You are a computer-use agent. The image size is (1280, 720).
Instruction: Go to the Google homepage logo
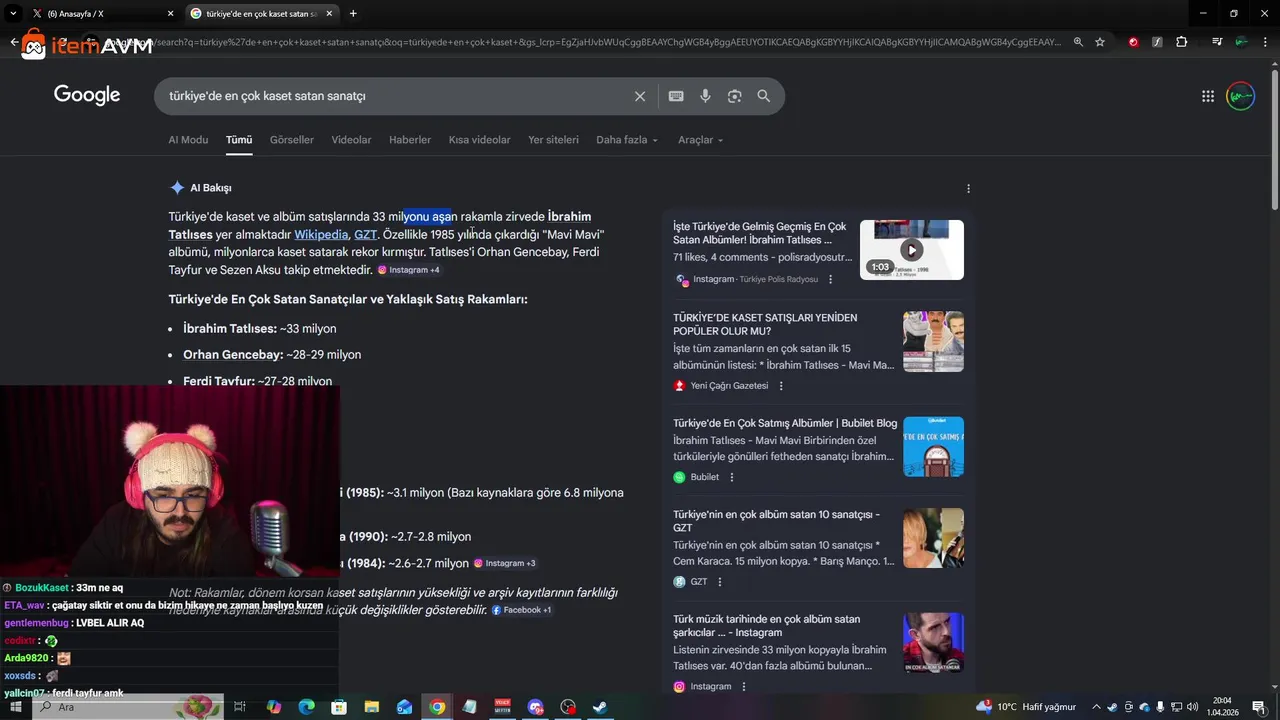point(87,95)
